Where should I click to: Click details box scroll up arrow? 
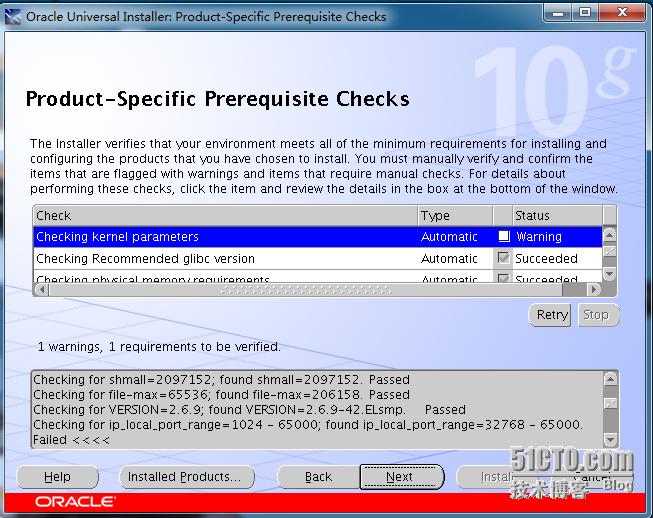click(x=611, y=379)
